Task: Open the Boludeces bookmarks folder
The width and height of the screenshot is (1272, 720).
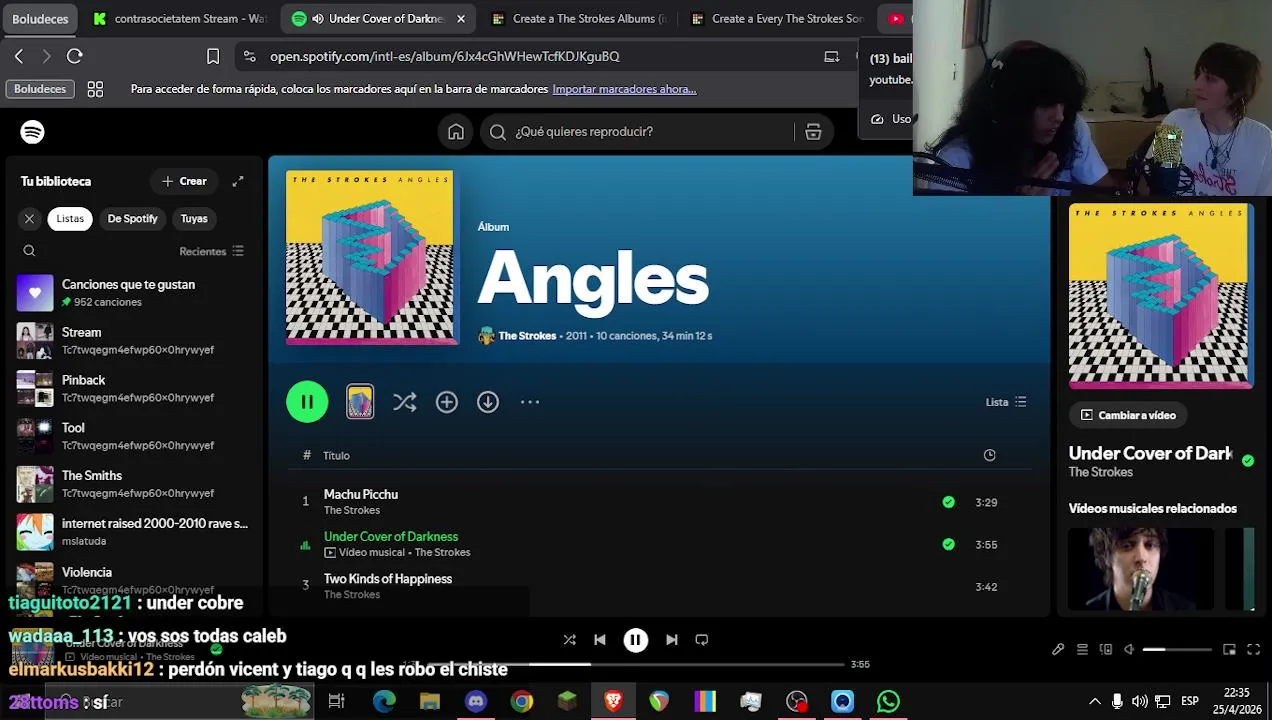Action: (x=40, y=89)
